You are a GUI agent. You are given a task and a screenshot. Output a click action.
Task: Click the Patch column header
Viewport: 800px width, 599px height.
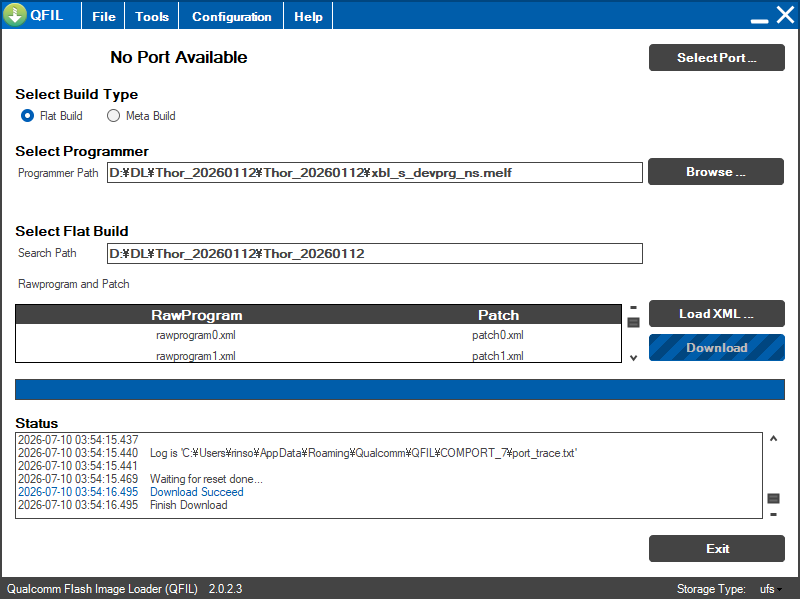coord(498,315)
